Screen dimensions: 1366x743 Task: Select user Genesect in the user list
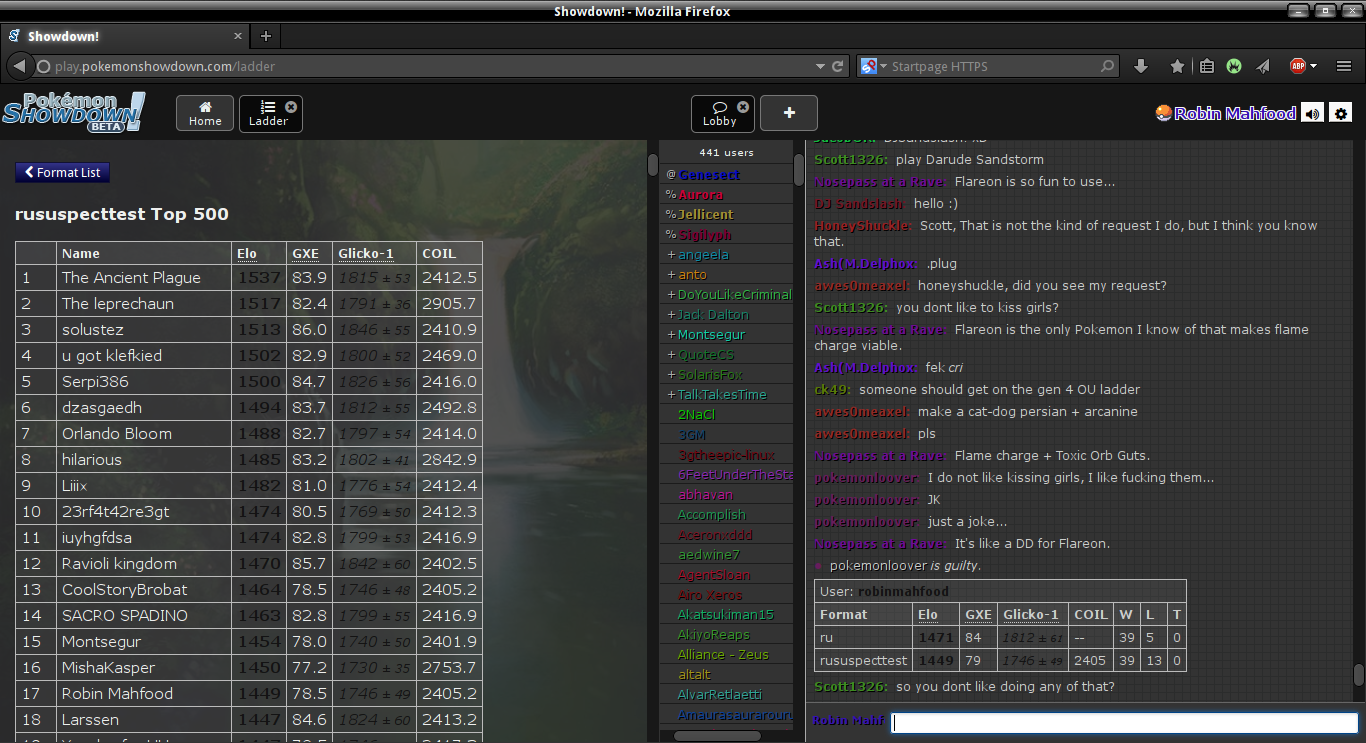[x=710, y=175]
